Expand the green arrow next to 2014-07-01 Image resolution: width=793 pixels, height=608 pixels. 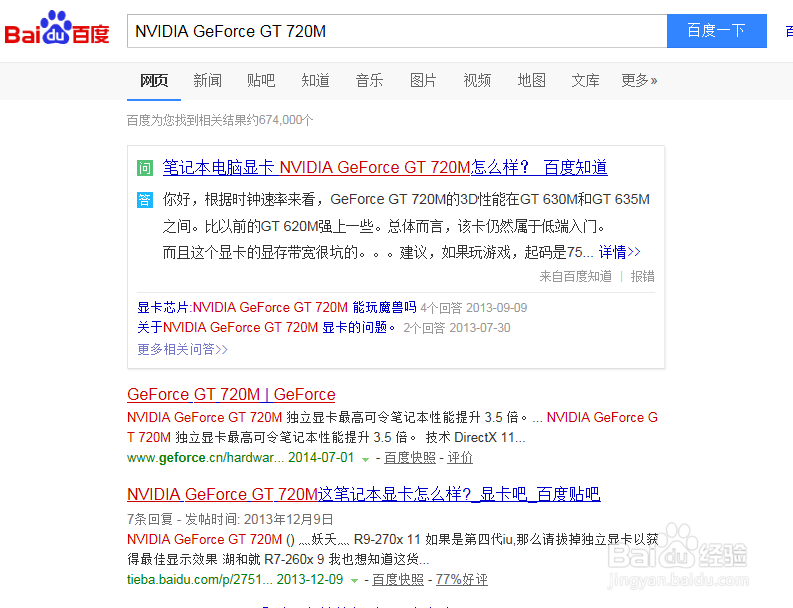point(365,459)
